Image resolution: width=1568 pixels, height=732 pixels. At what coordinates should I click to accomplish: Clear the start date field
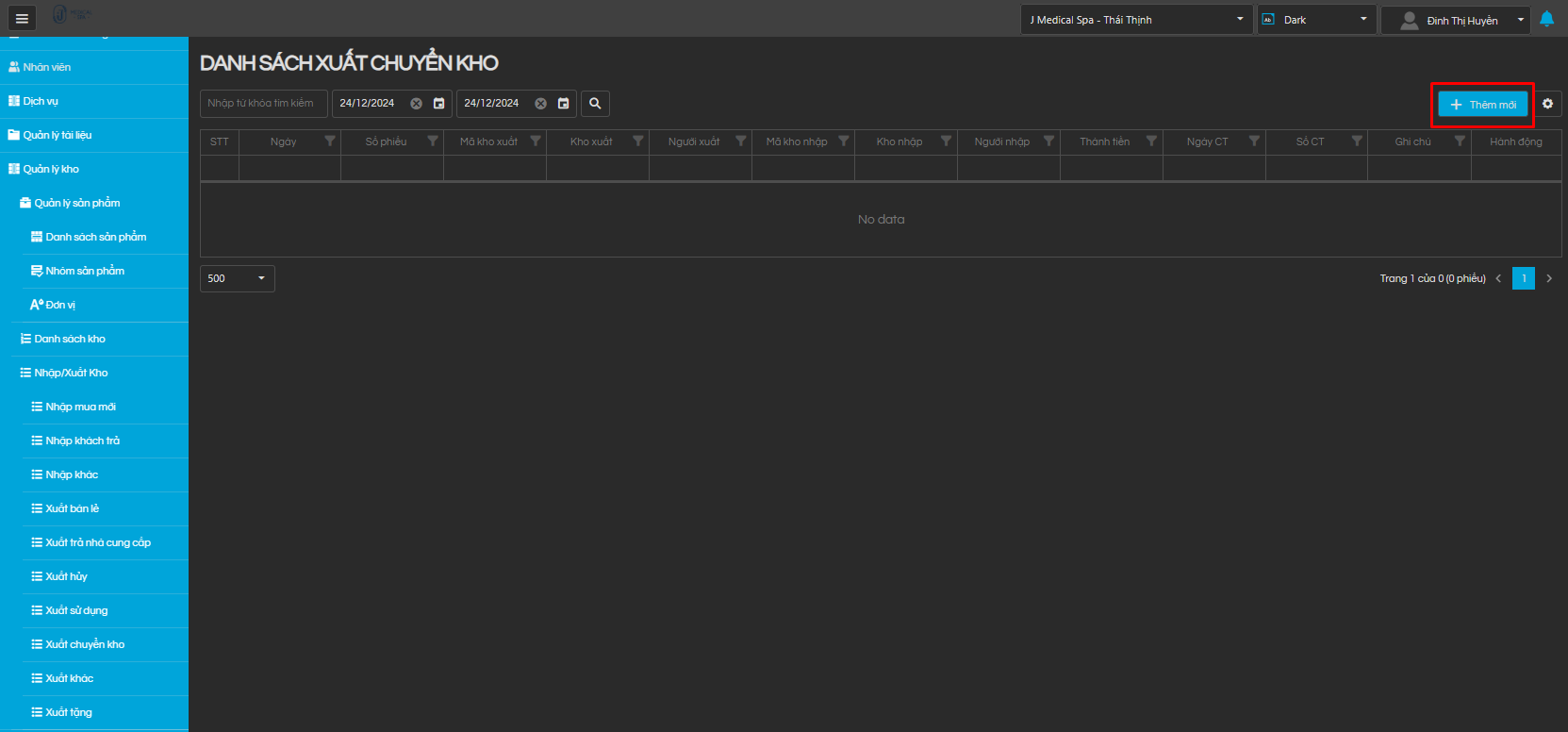tap(416, 104)
